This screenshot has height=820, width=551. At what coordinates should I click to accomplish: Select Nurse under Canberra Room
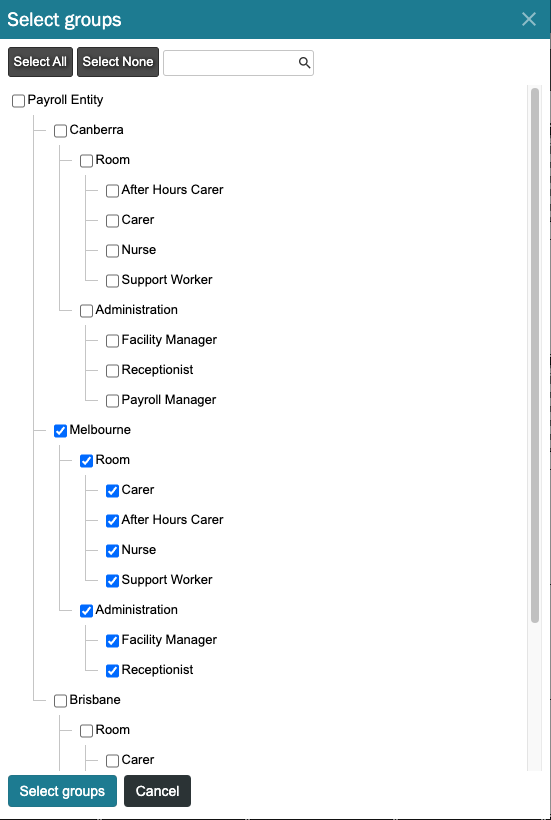[x=112, y=251]
